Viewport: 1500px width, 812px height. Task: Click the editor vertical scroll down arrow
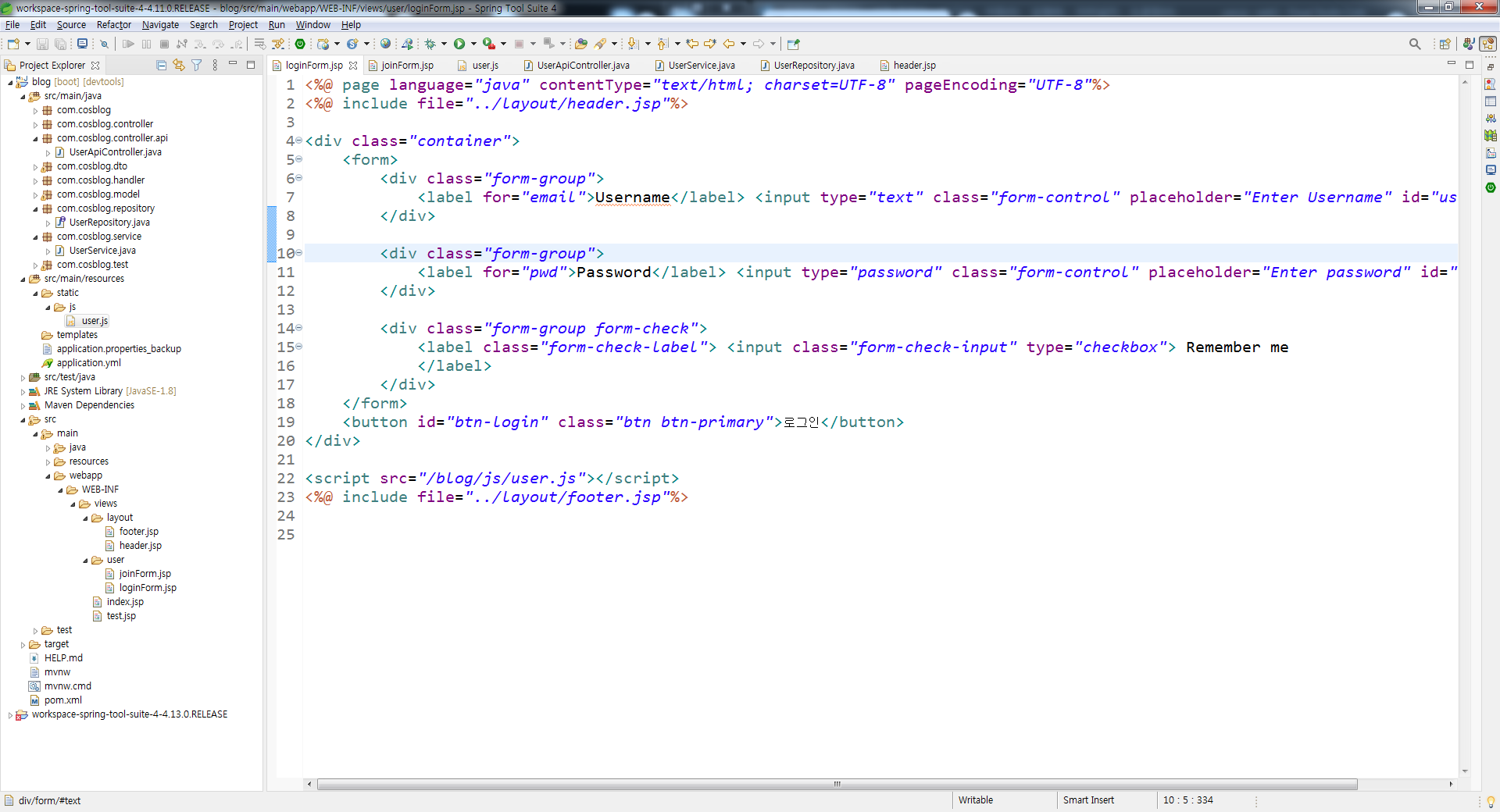coord(1465,771)
